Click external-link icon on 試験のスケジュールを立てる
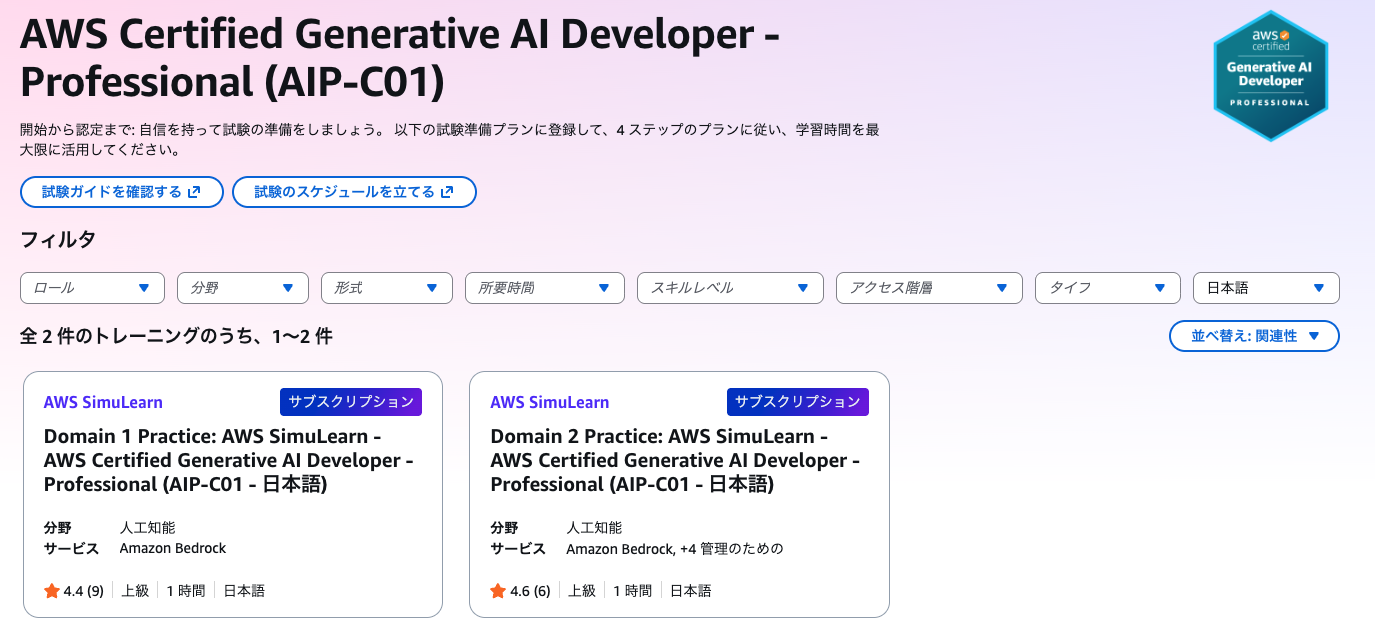 [x=447, y=192]
